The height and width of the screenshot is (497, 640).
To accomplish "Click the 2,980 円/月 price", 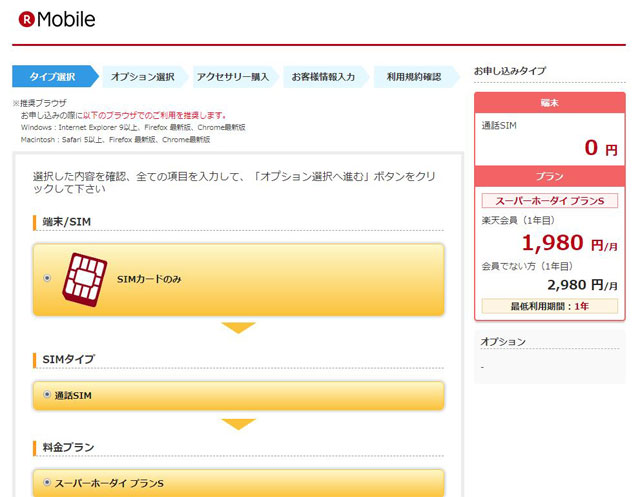I will pos(582,285).
